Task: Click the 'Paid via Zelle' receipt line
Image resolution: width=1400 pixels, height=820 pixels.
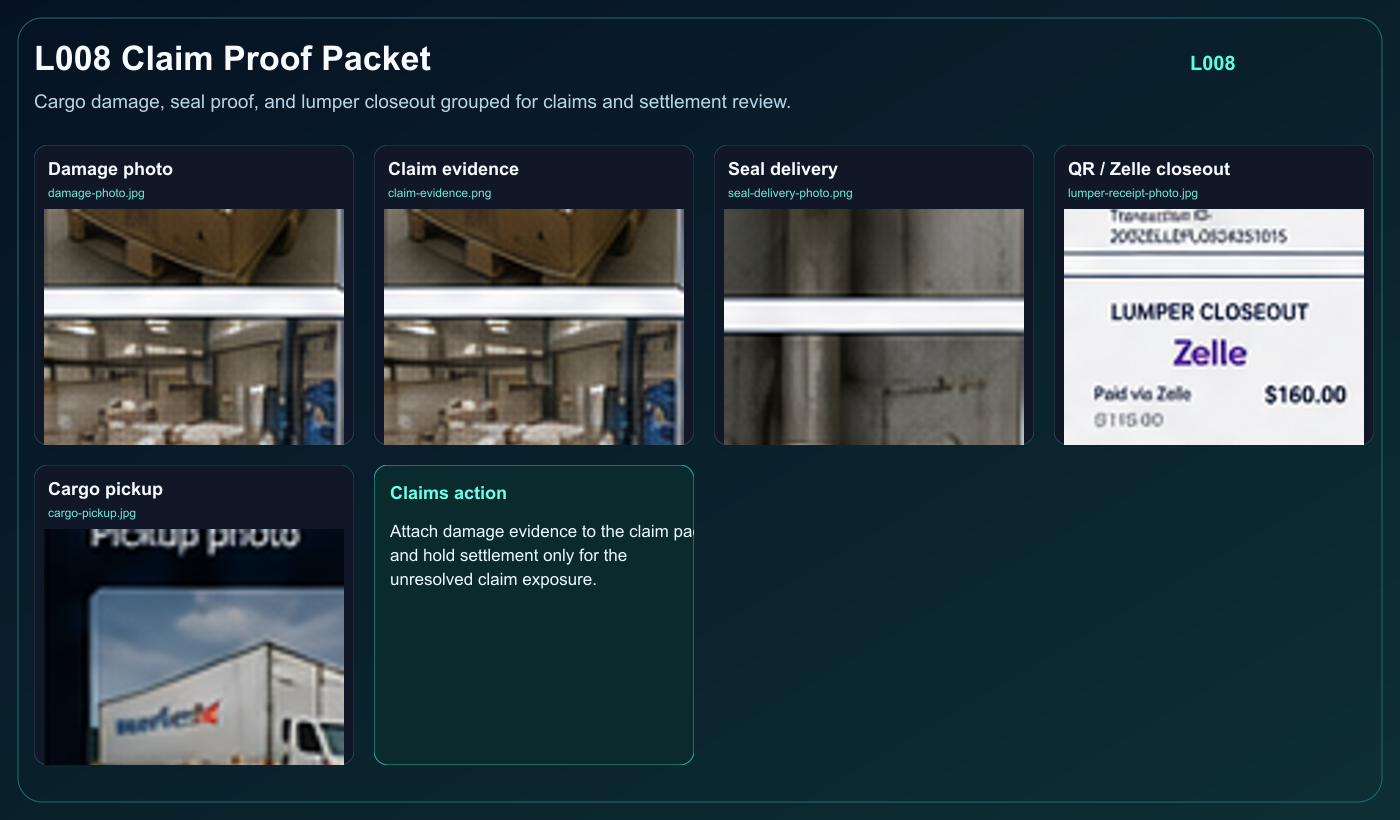Action: click(1142, 394)
